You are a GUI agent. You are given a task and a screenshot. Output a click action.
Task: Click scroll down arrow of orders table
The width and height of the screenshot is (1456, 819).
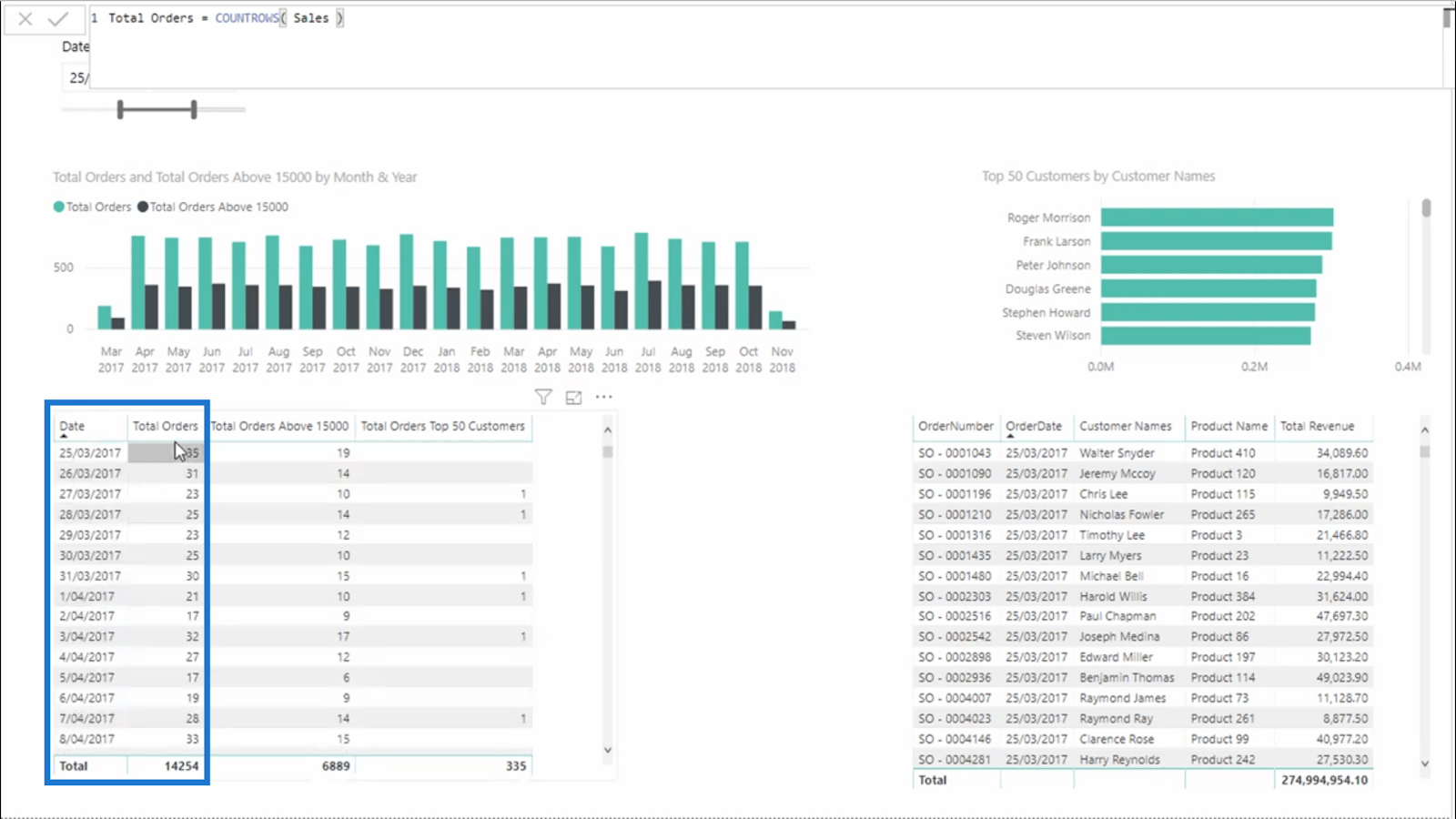click(1425, 764)
